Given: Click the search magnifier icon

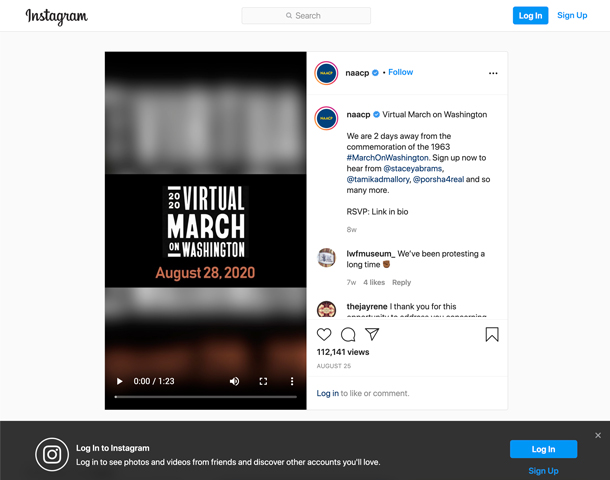Looking at the screenshot, I should 289,16.
